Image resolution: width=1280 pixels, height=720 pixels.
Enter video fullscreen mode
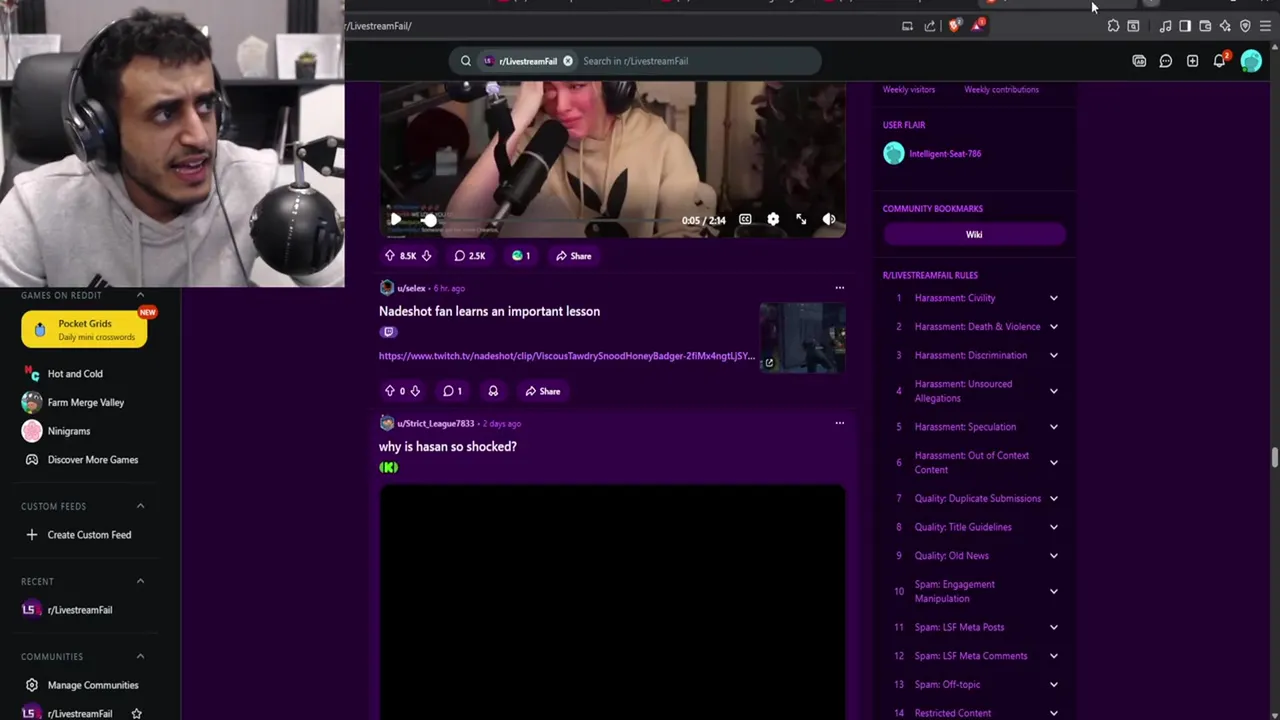801,219
